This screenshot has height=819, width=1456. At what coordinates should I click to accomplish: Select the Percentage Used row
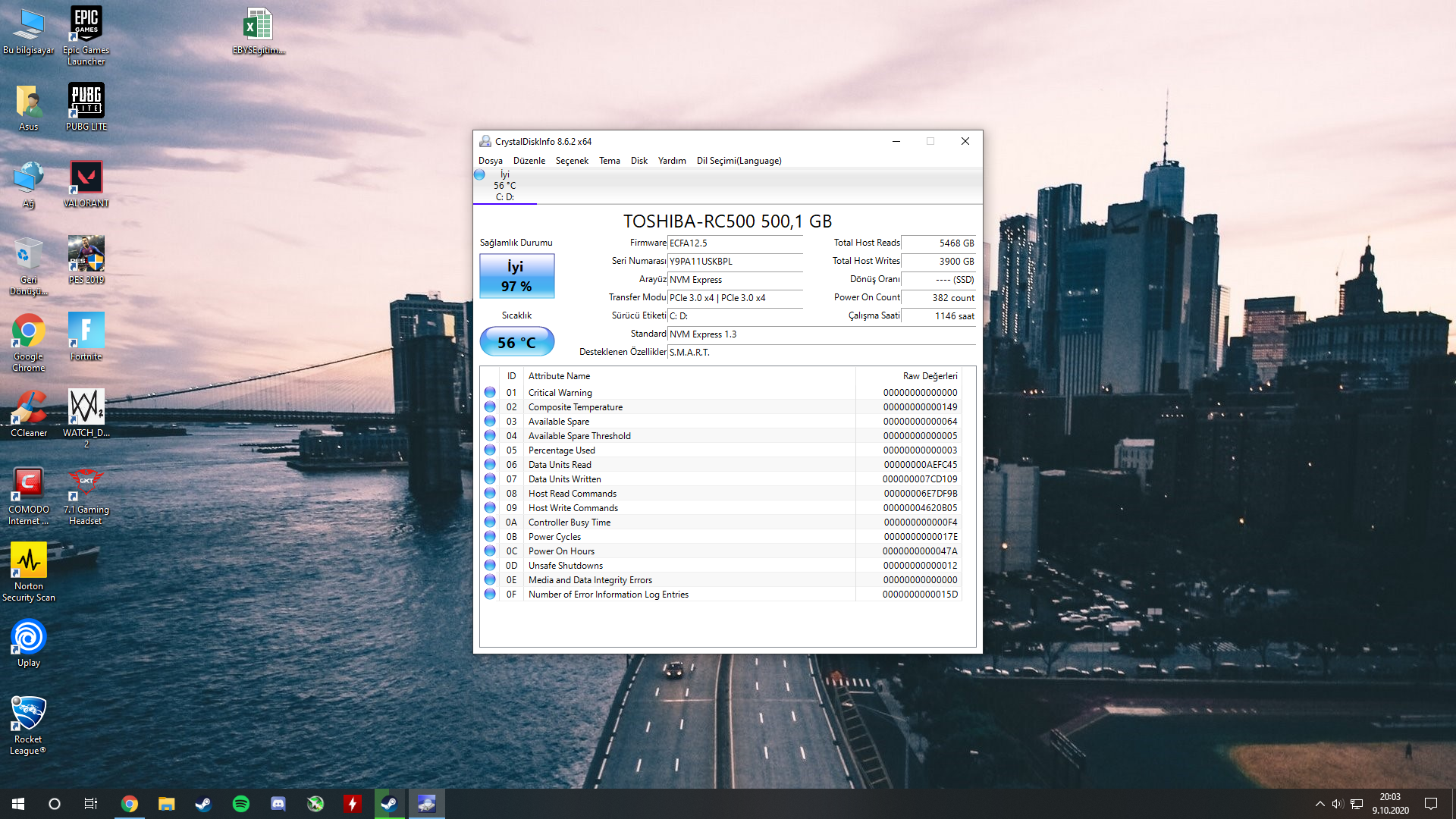click(721, 450)
